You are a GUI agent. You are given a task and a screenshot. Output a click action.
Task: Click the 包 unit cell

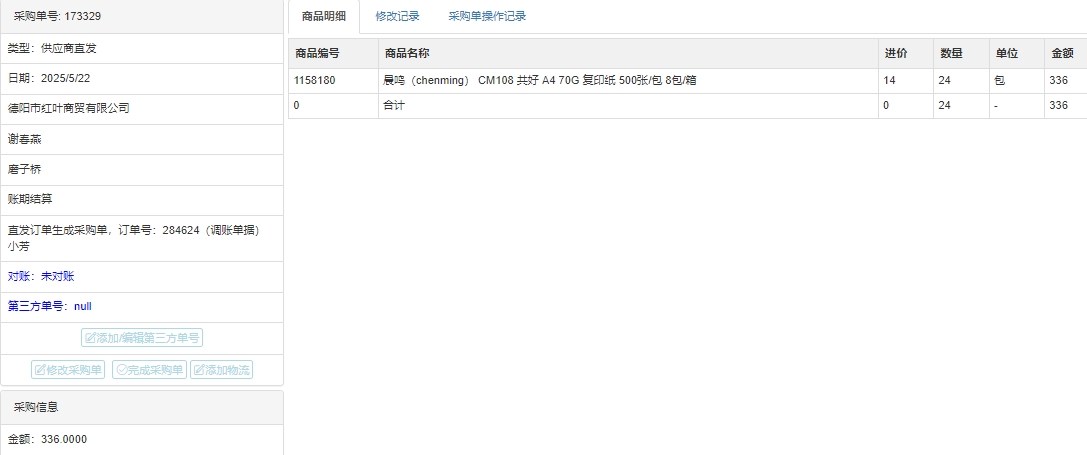(x=1017, y=80)
